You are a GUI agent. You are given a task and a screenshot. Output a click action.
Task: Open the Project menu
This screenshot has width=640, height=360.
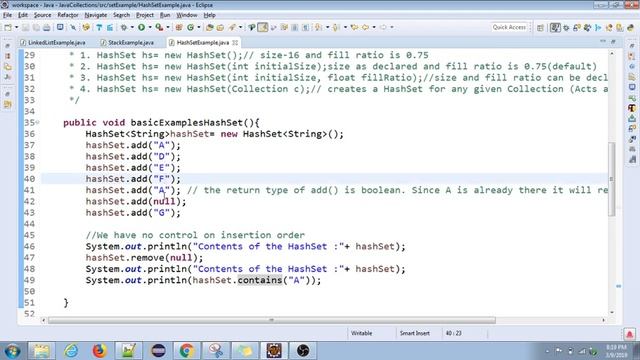144,15
